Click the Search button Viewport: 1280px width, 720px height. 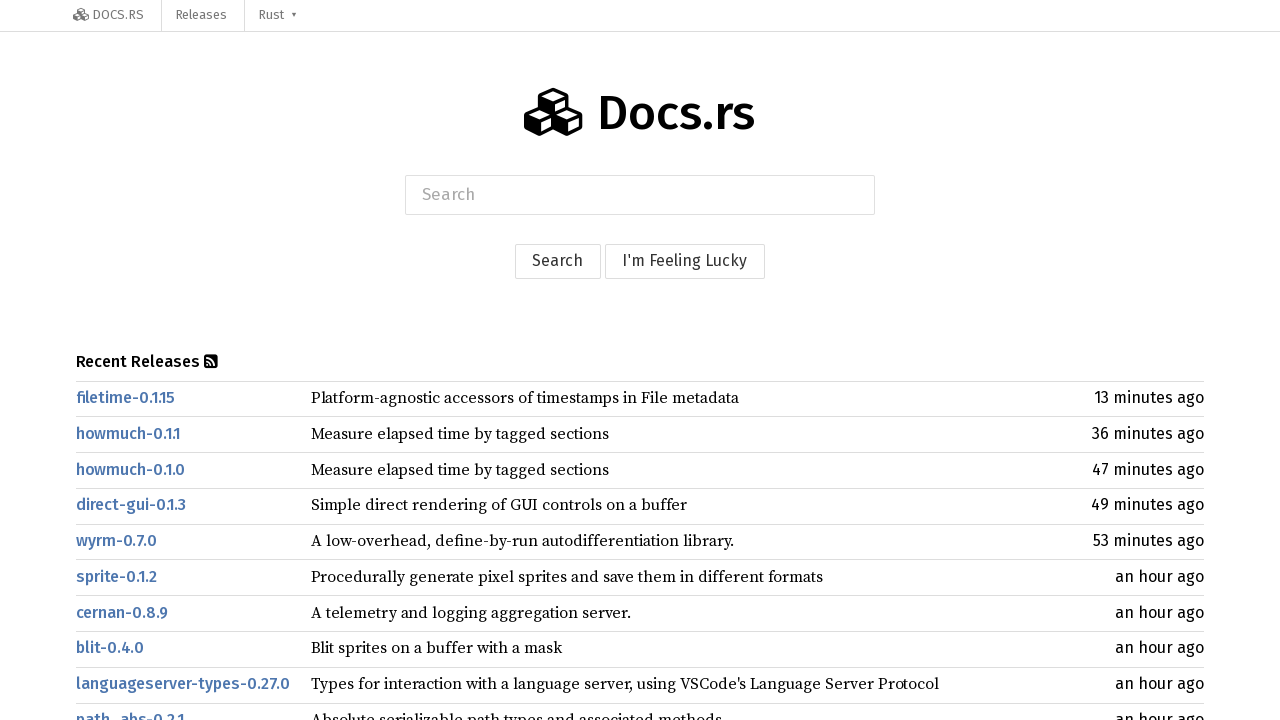558,261
